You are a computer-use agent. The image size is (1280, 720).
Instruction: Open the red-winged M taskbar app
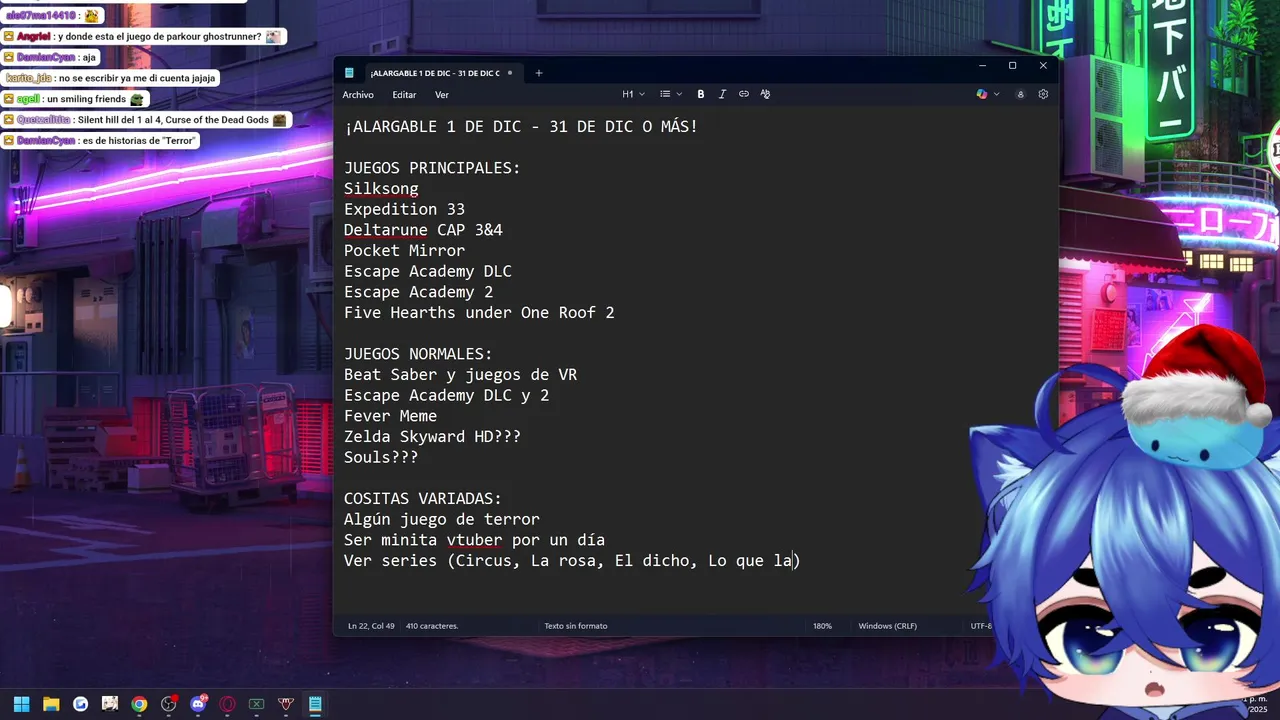click(x=286, y=704)
